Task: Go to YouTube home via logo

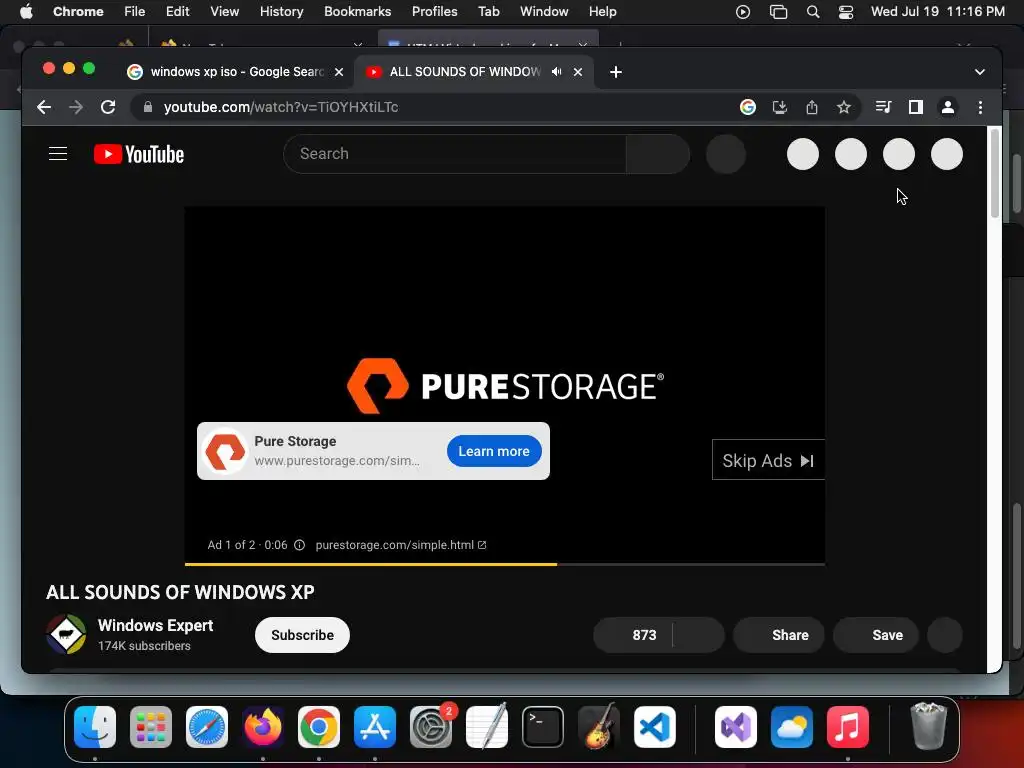Action: pyautogui.click(x=139, y=154)
